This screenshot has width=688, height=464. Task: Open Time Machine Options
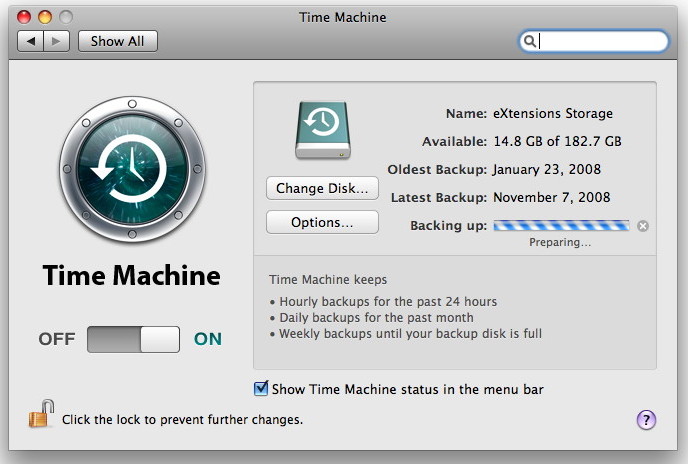pyautogui.click(x=322, y=223)
